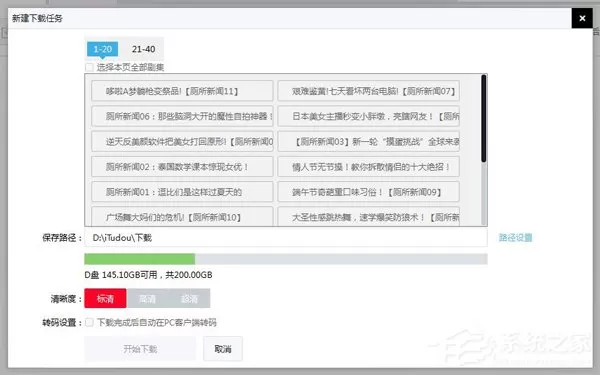
Task: Click the 开始下载 button
Action: [x=140, y=349]
